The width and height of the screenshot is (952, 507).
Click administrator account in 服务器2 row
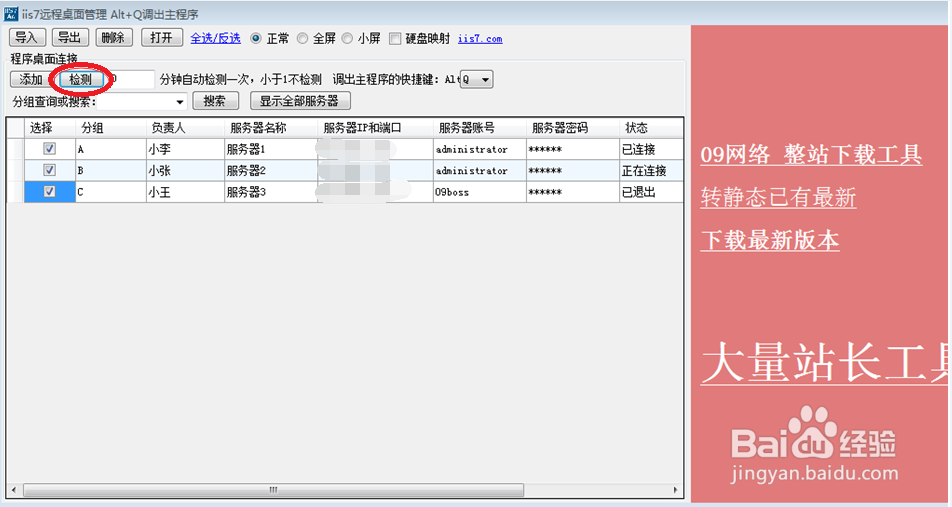click(x=480, y=171)
